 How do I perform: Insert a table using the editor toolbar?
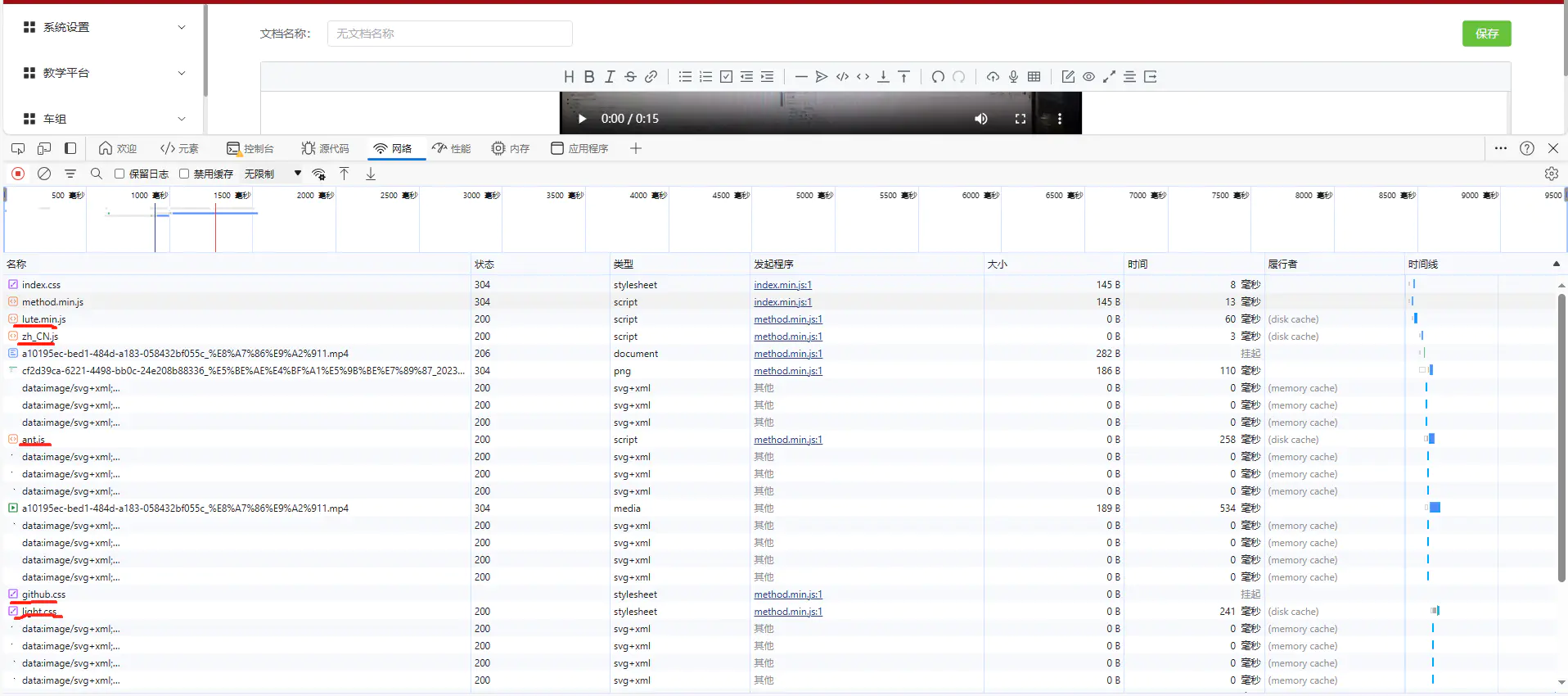pos(1034,77)
